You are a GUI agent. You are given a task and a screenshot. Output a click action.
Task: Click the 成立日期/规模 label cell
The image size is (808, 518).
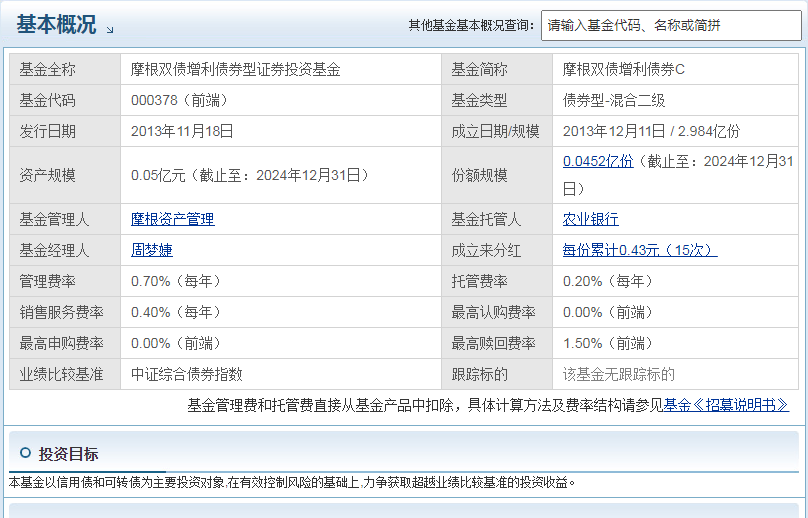tap(497, 131)
